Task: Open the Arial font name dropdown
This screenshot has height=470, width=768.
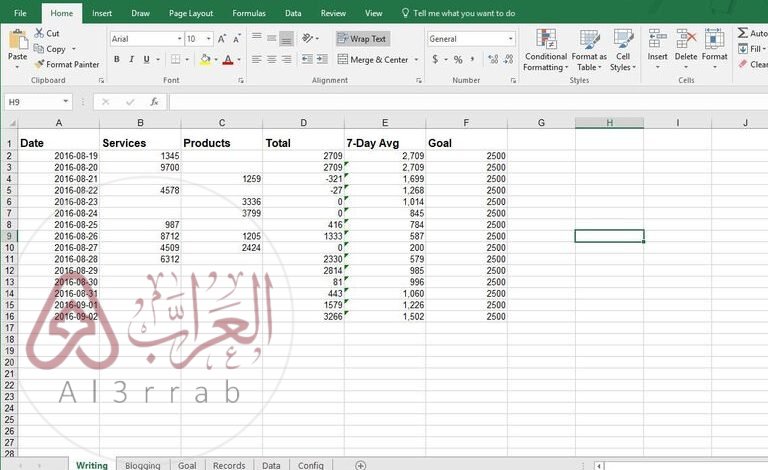Action: pyautogui.click(x=177, y=39)
